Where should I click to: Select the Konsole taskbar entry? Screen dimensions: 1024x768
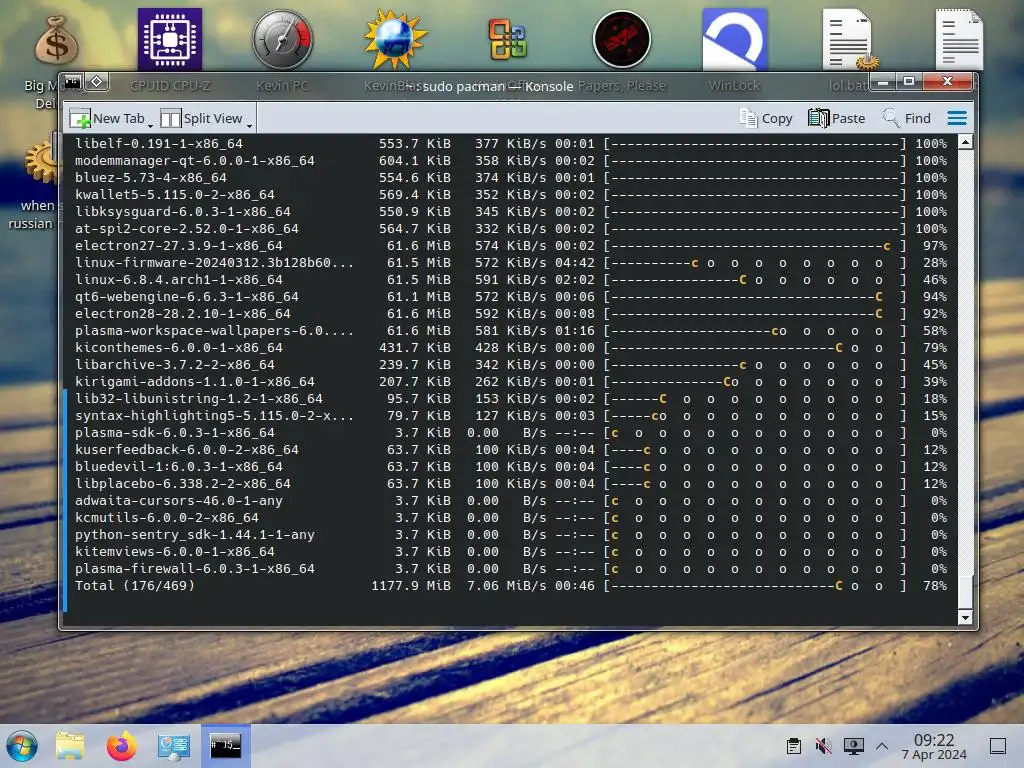[x=225, y=746]
